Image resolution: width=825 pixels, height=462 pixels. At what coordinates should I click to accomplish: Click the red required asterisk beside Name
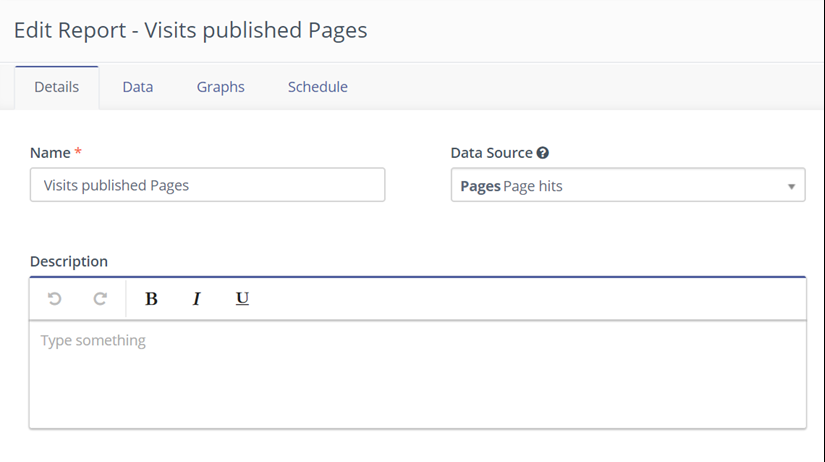tap(79, 152)
